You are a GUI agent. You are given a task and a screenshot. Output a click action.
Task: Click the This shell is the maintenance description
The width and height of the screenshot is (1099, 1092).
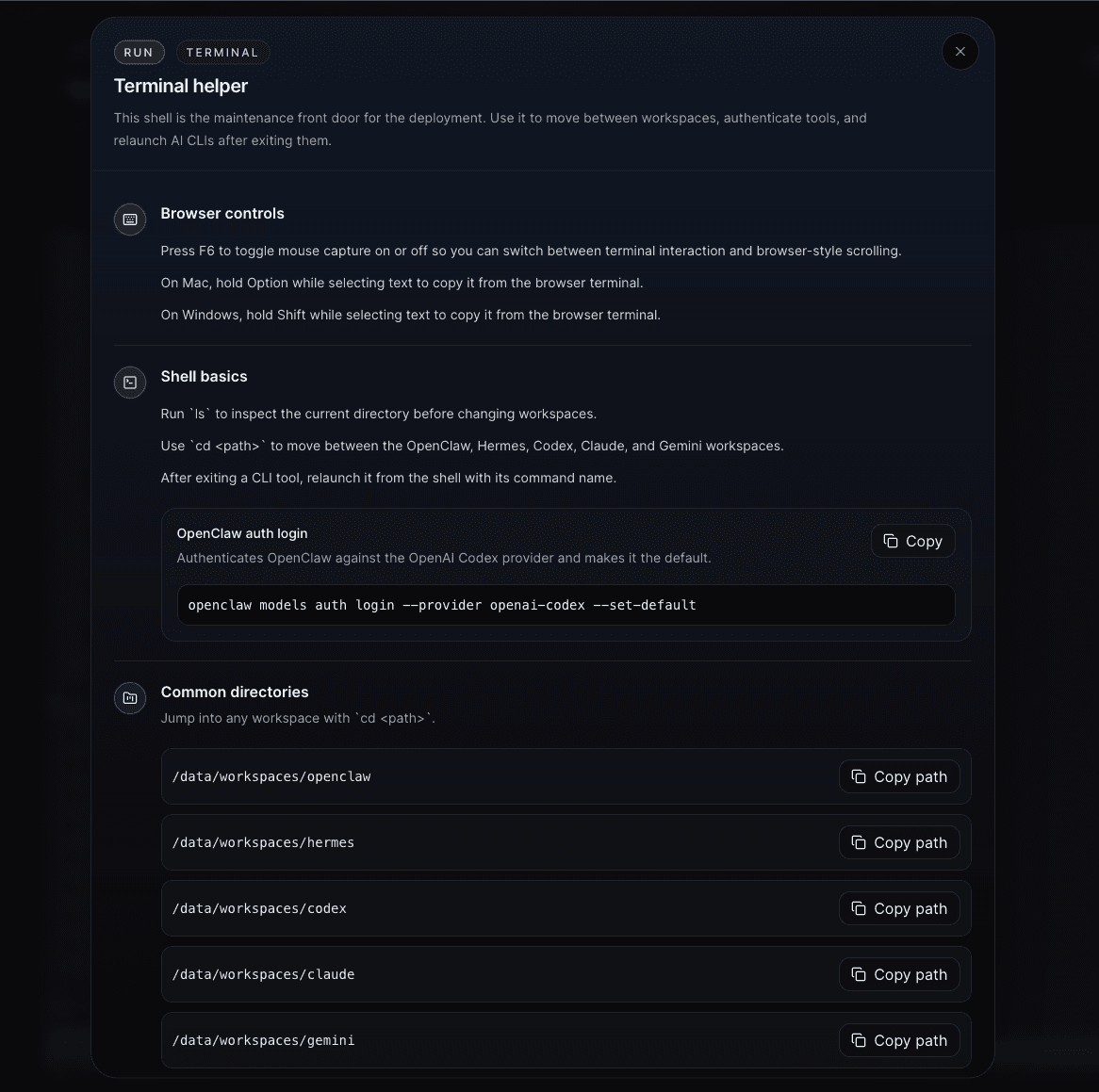490,129
